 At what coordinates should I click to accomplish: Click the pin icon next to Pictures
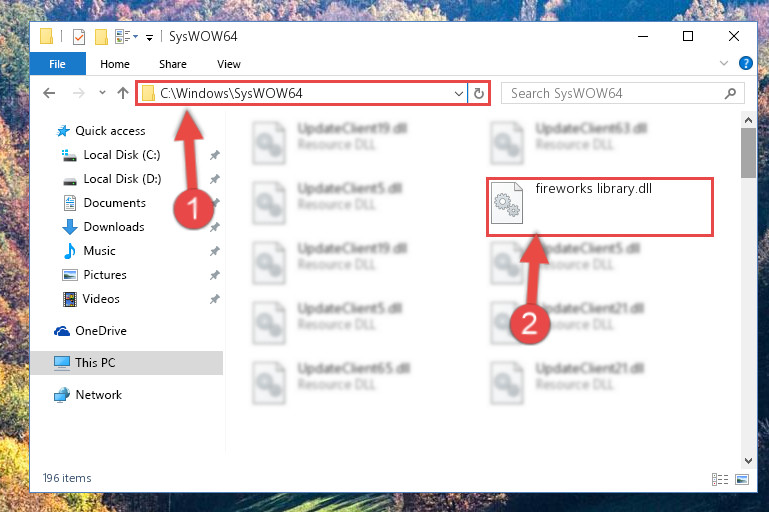click(x=214, y=276)
